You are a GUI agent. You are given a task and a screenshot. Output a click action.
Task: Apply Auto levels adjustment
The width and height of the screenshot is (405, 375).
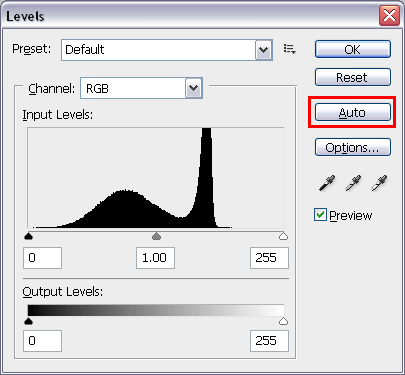tap(353, 112)
